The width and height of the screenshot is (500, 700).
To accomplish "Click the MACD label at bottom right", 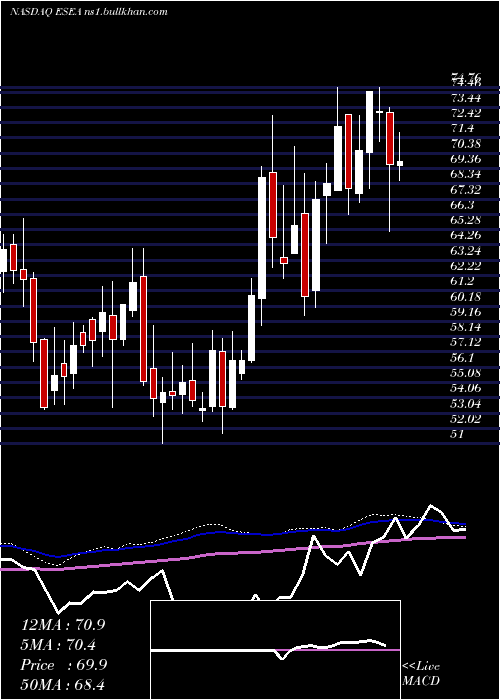I will [x=421, y=681].
